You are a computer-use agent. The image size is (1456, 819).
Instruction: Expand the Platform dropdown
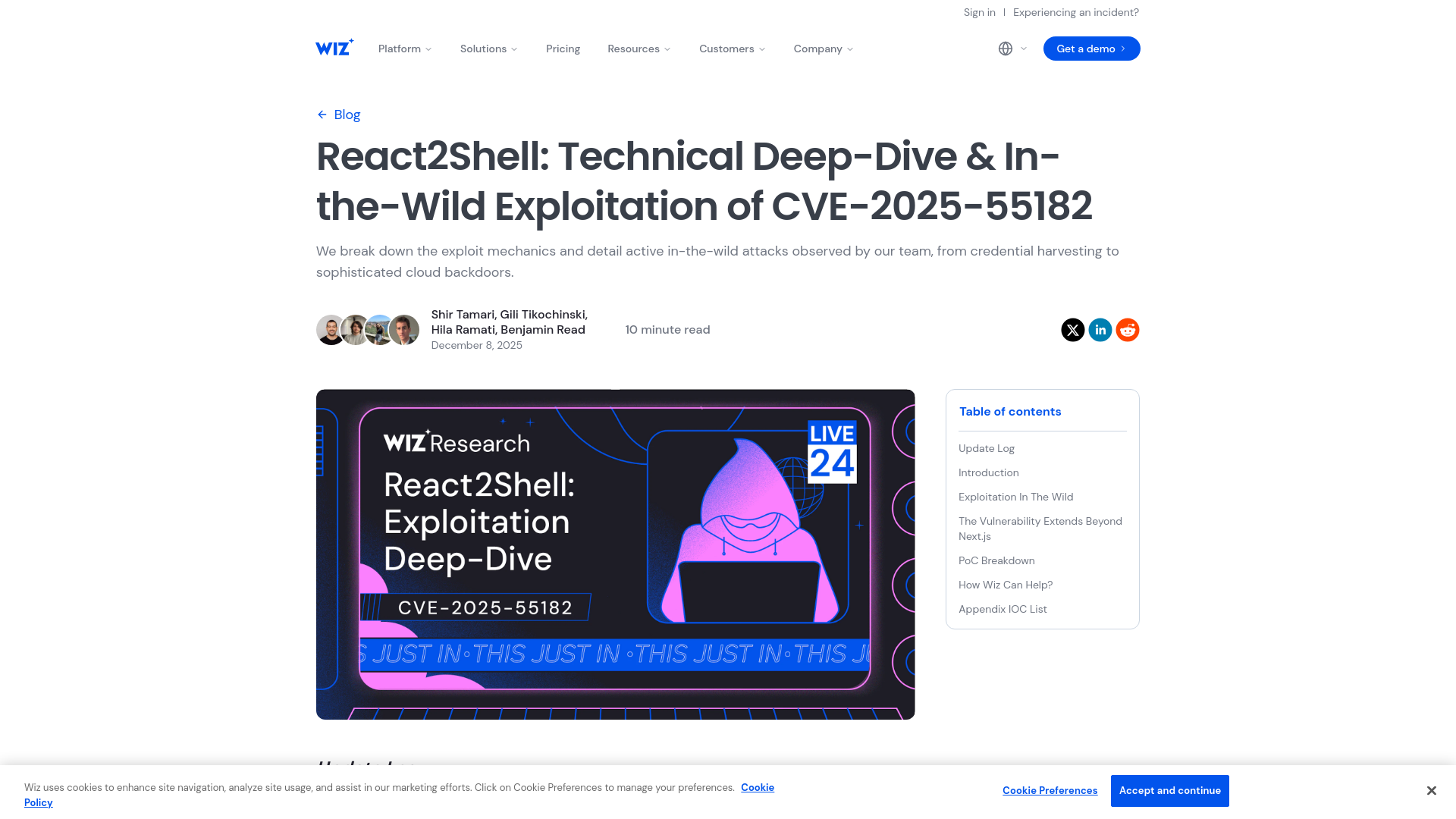coord(404,49)
